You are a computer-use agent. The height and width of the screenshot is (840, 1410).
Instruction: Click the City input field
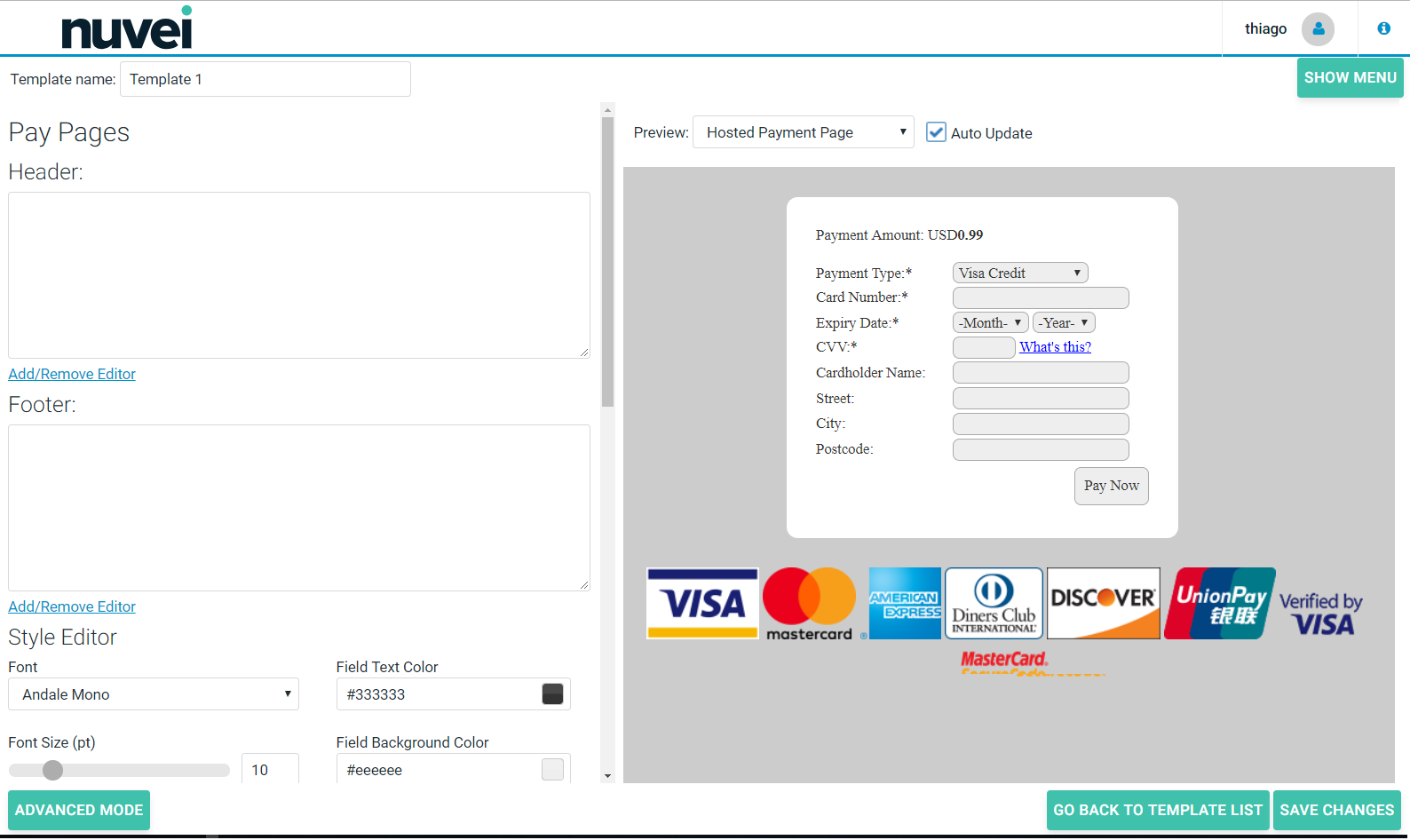click(1041, 424)
